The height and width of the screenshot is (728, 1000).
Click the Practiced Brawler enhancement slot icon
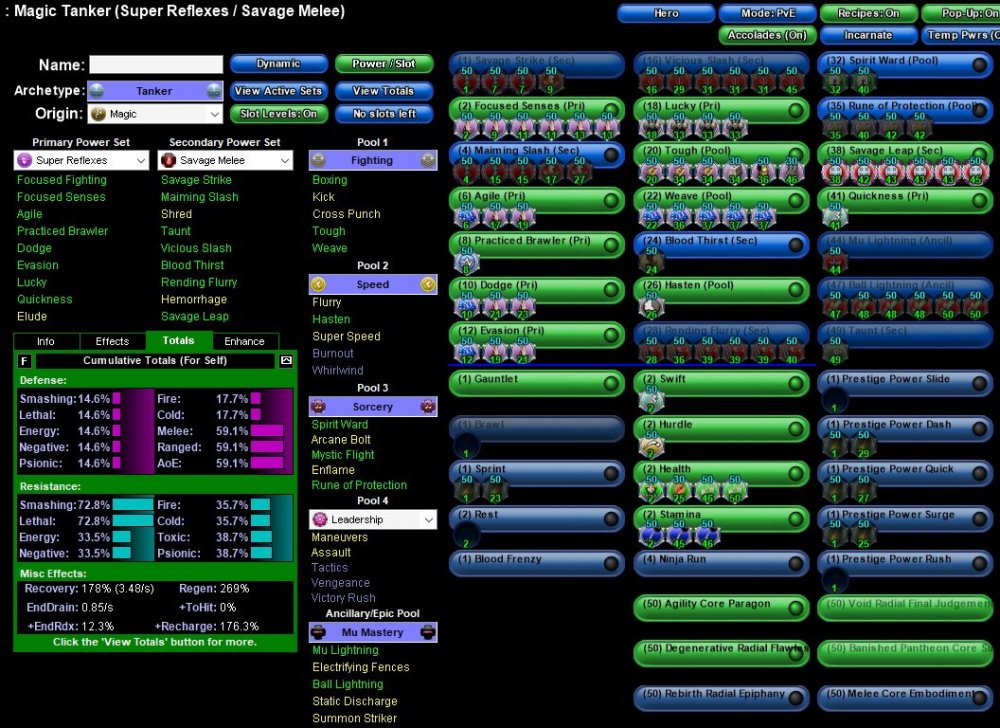[x=466, y=263]
